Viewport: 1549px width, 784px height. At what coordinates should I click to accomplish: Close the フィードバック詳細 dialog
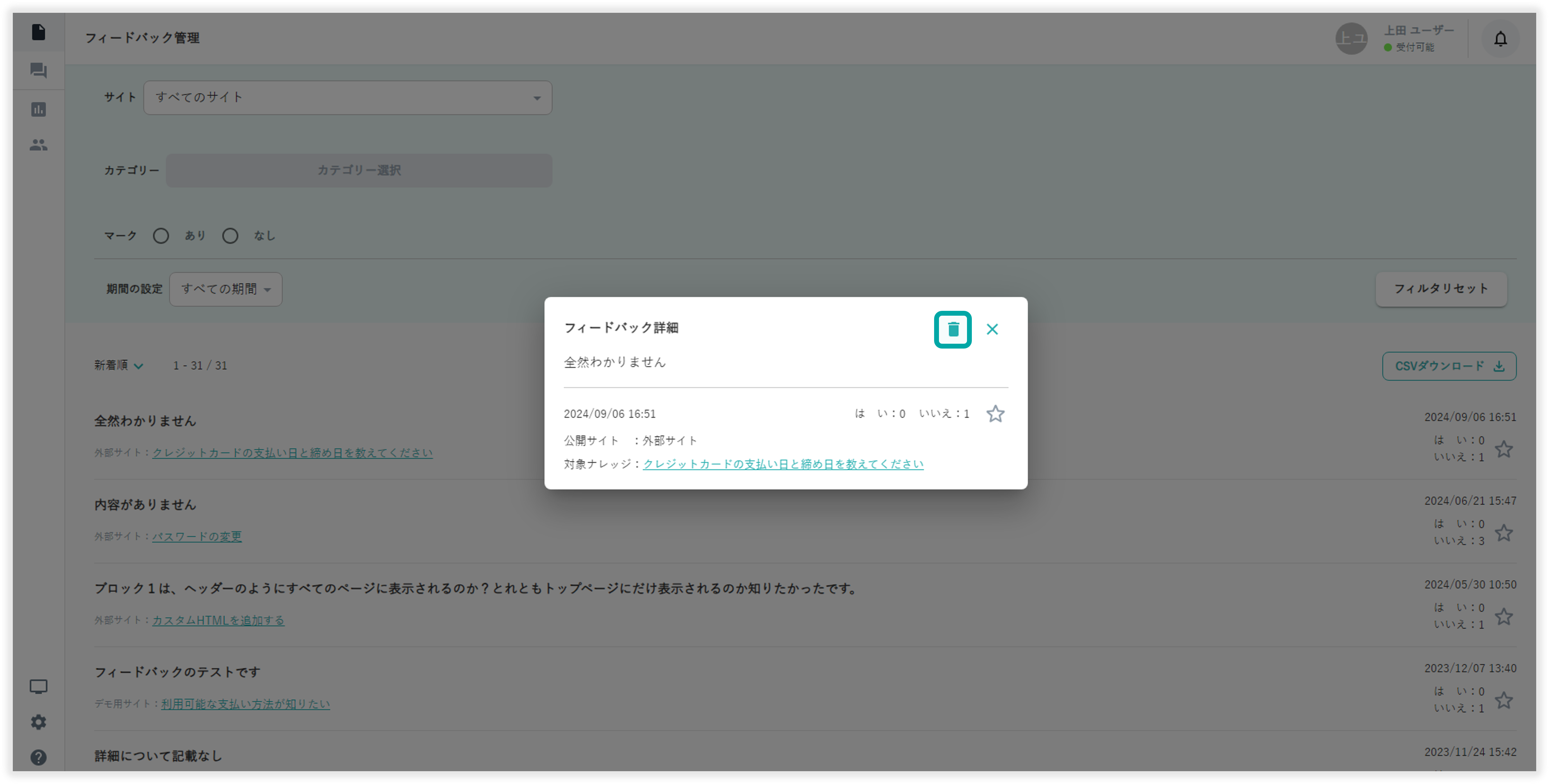[992, 330]
